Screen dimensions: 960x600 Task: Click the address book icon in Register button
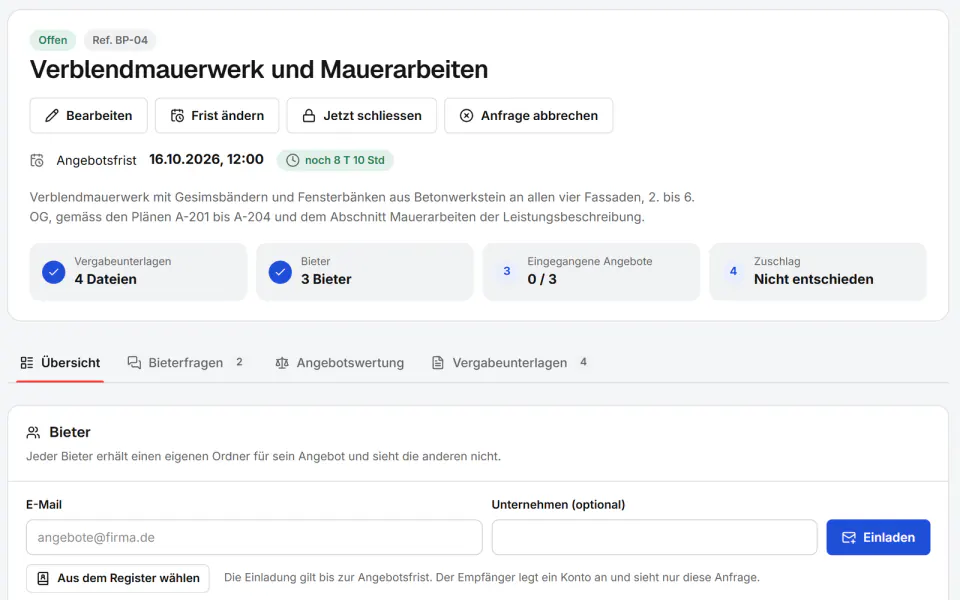pyautogui.click(x=43, y=578)
